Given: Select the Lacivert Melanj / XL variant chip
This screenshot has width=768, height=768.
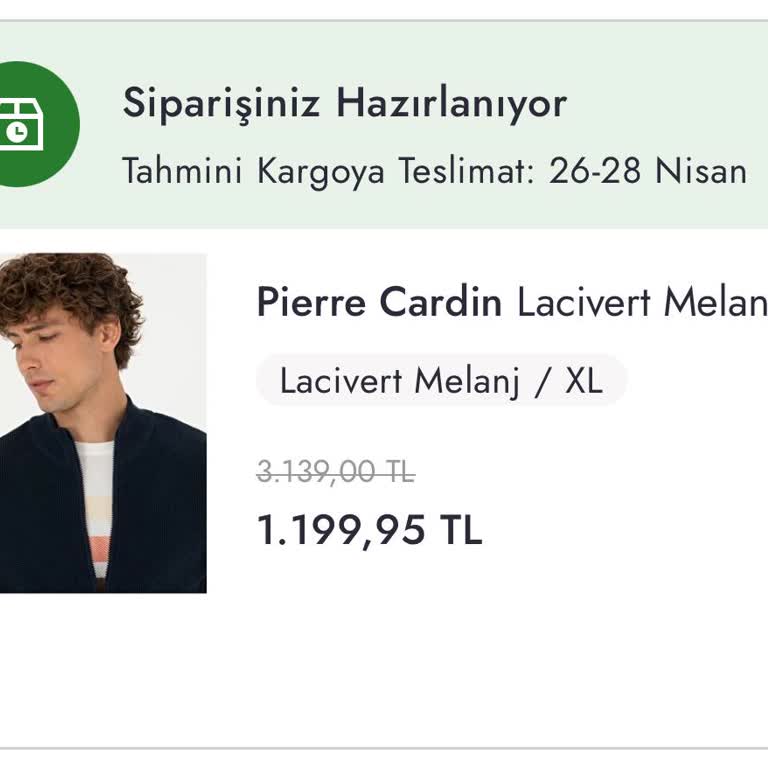Looking at the screenshot, I should pos(441,381).
